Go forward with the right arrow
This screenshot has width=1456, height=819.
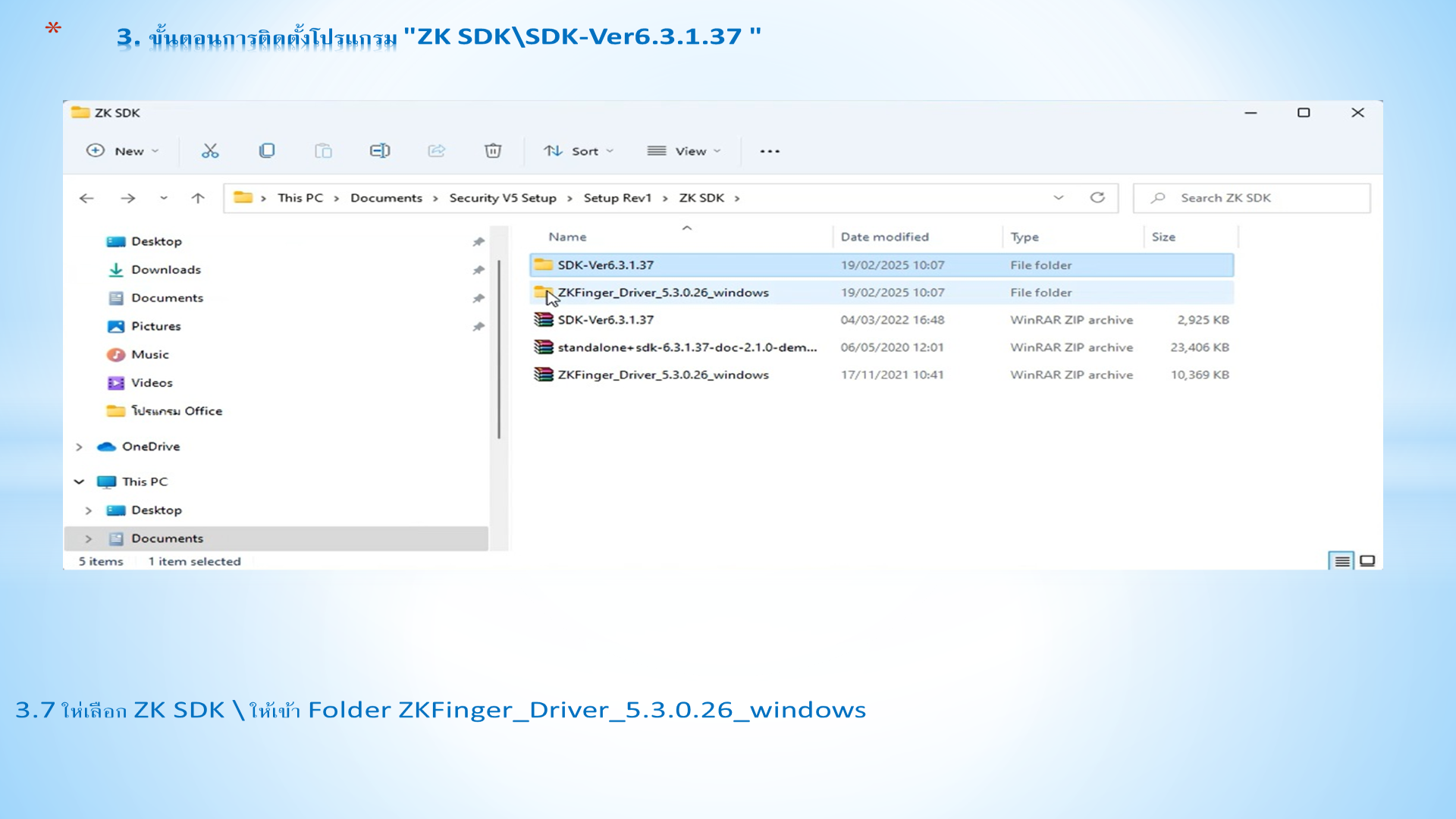[x=128, y=198]
